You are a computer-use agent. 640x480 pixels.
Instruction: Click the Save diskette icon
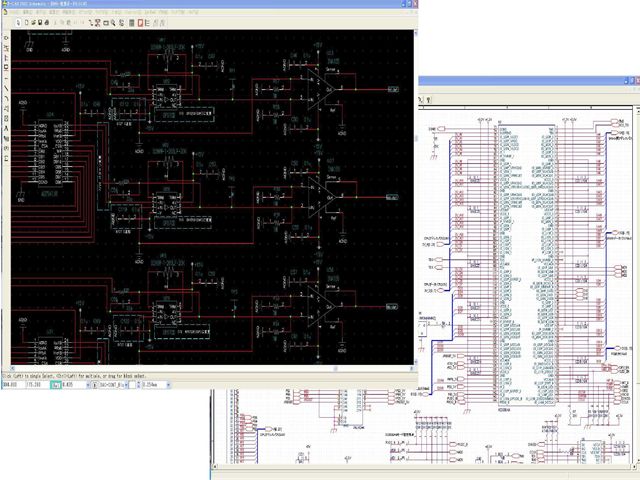click(40, 23)
